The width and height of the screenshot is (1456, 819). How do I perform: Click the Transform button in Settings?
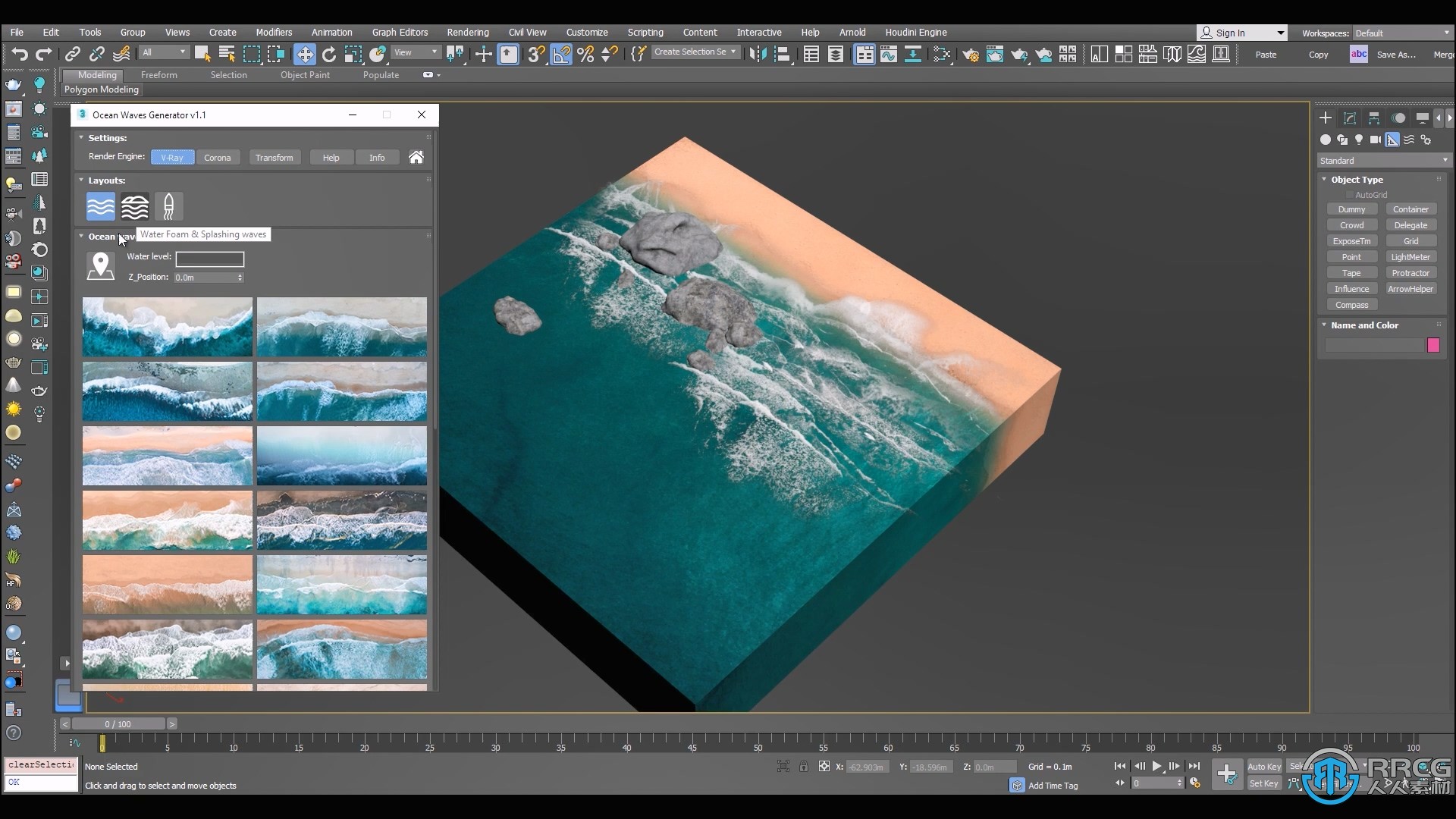(x=274, y=157)
